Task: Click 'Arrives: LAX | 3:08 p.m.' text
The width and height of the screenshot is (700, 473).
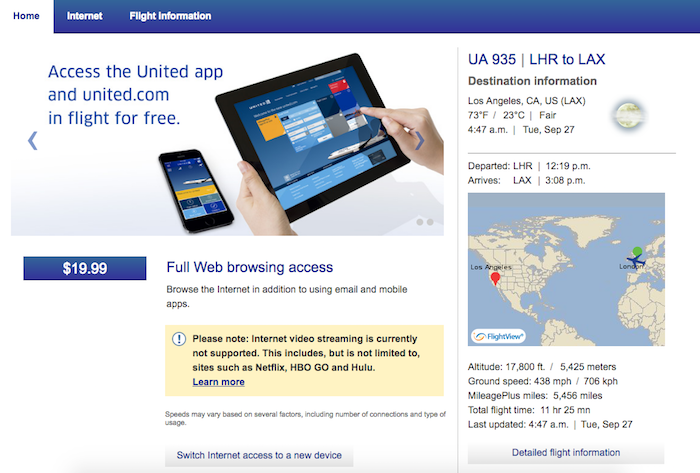Action: click(x=526, y=180)
